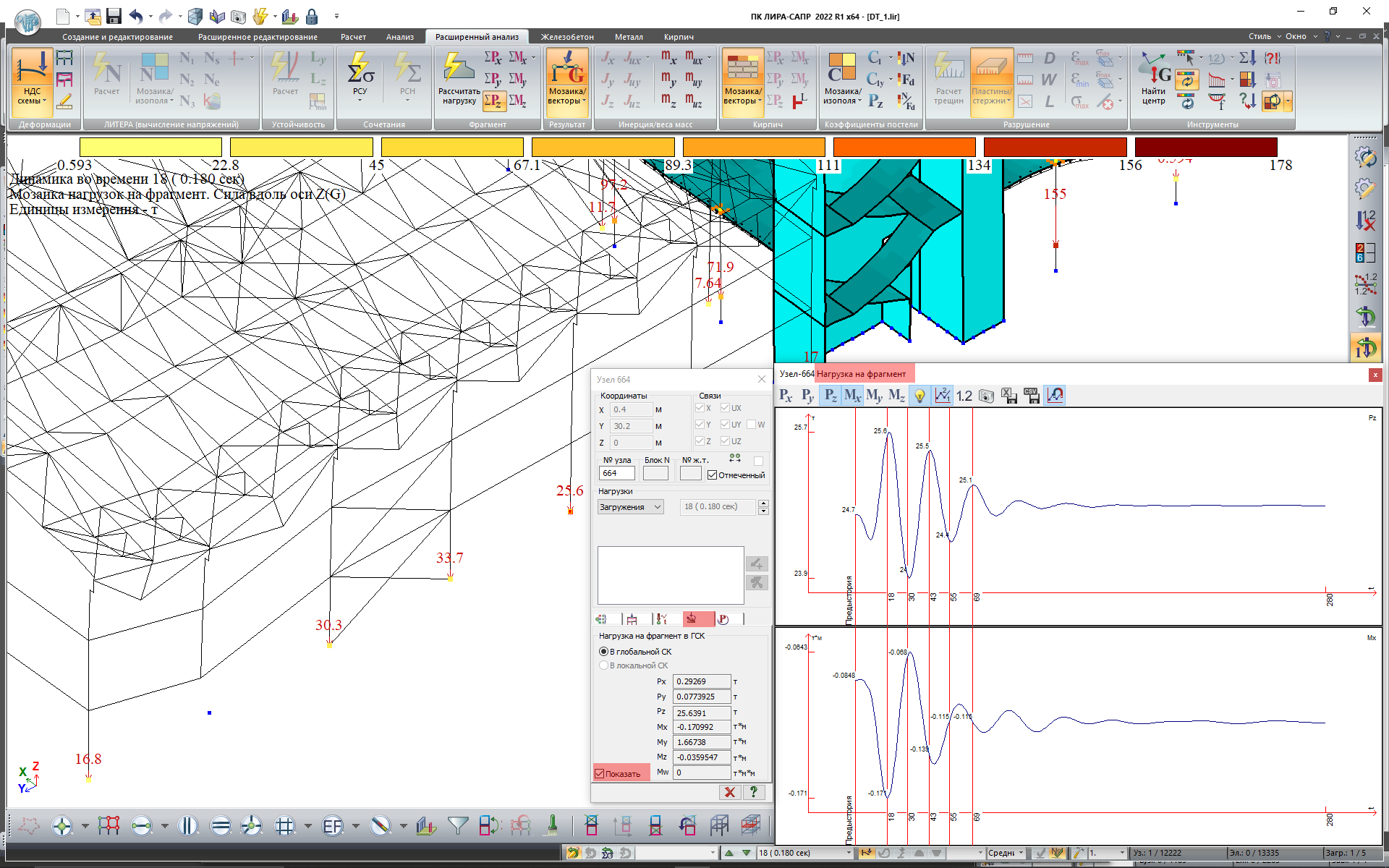Toggle the My graph button
1389x868 pixels.
874,396
